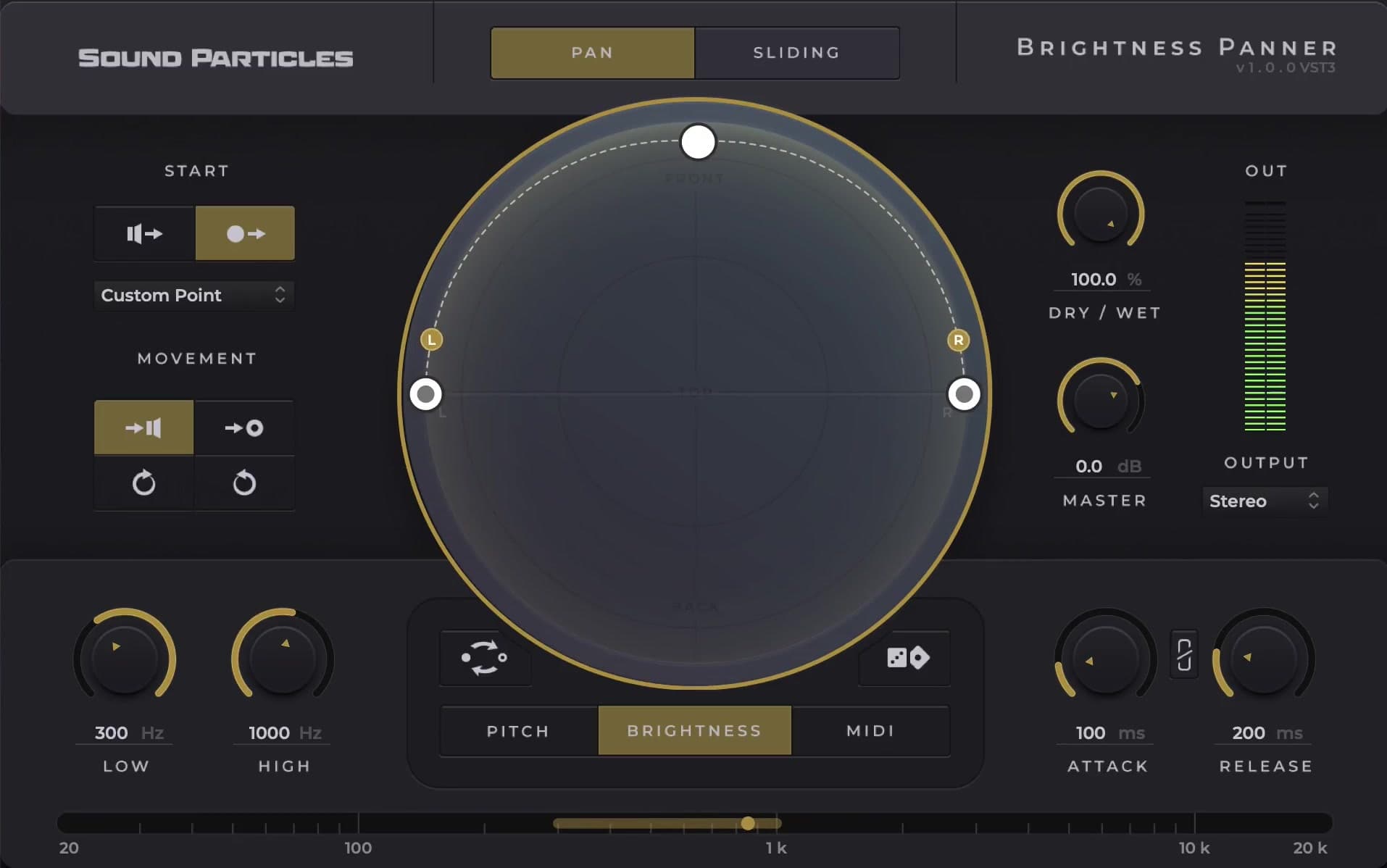Select the PITCH mode tab
The width and height of the screenshot is (1387, 868).
point(518,731)
